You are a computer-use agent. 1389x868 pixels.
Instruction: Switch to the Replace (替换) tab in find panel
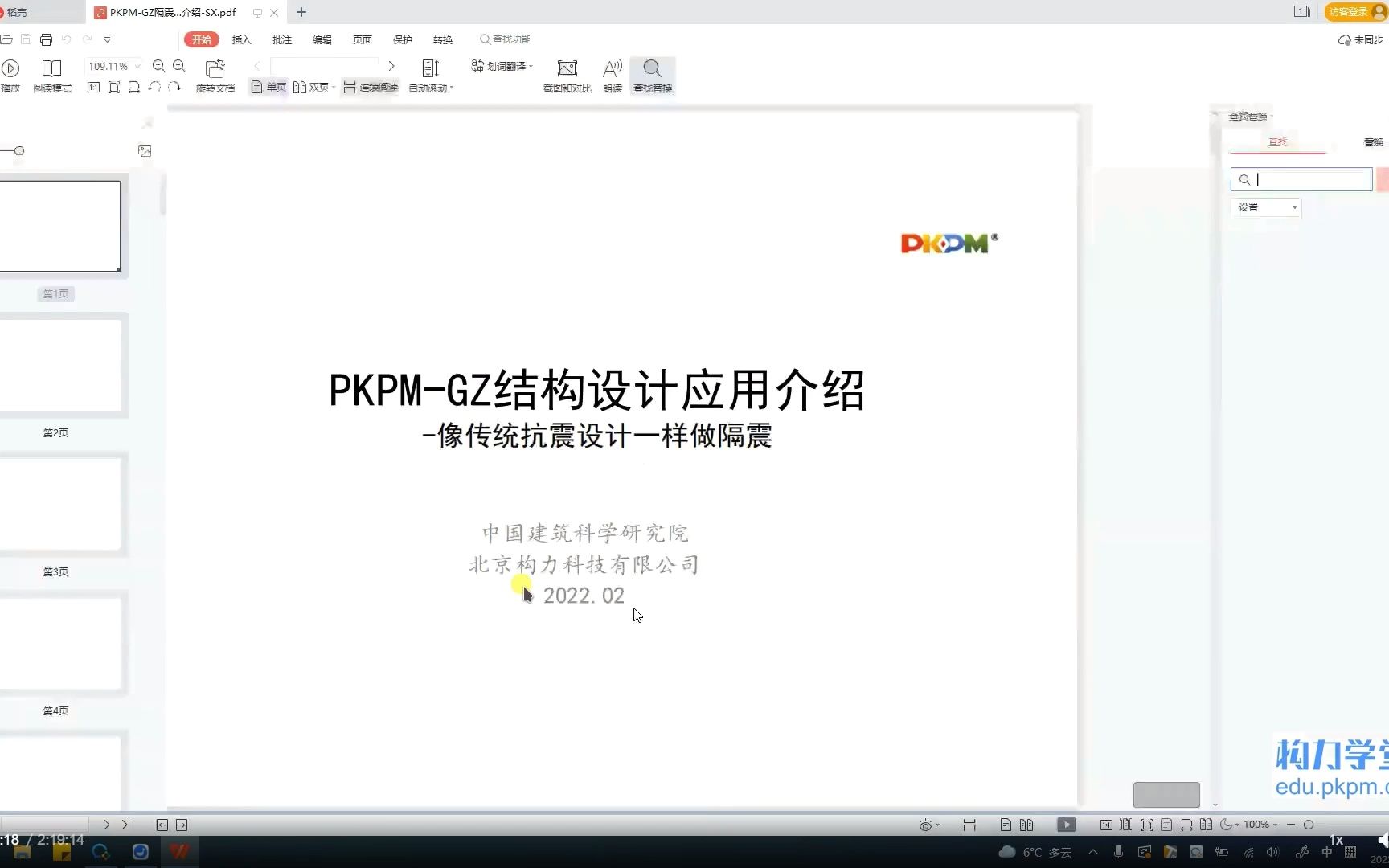[x=1374, y=142]
